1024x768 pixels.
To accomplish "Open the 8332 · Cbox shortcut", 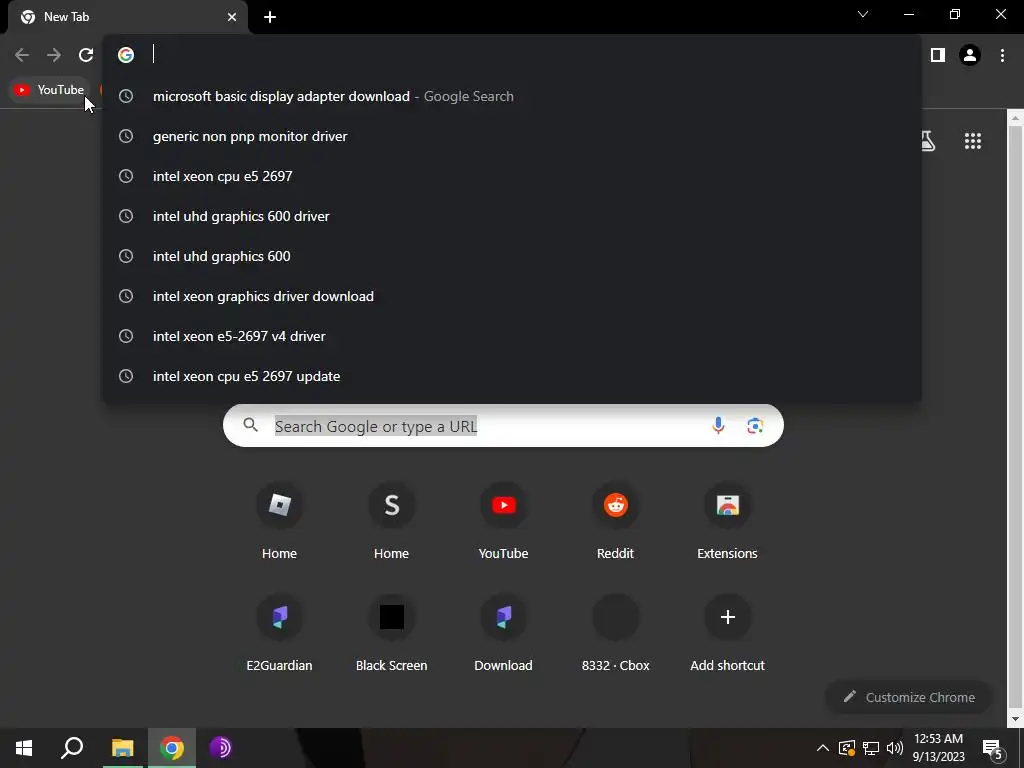I will (x=615, y=633).
